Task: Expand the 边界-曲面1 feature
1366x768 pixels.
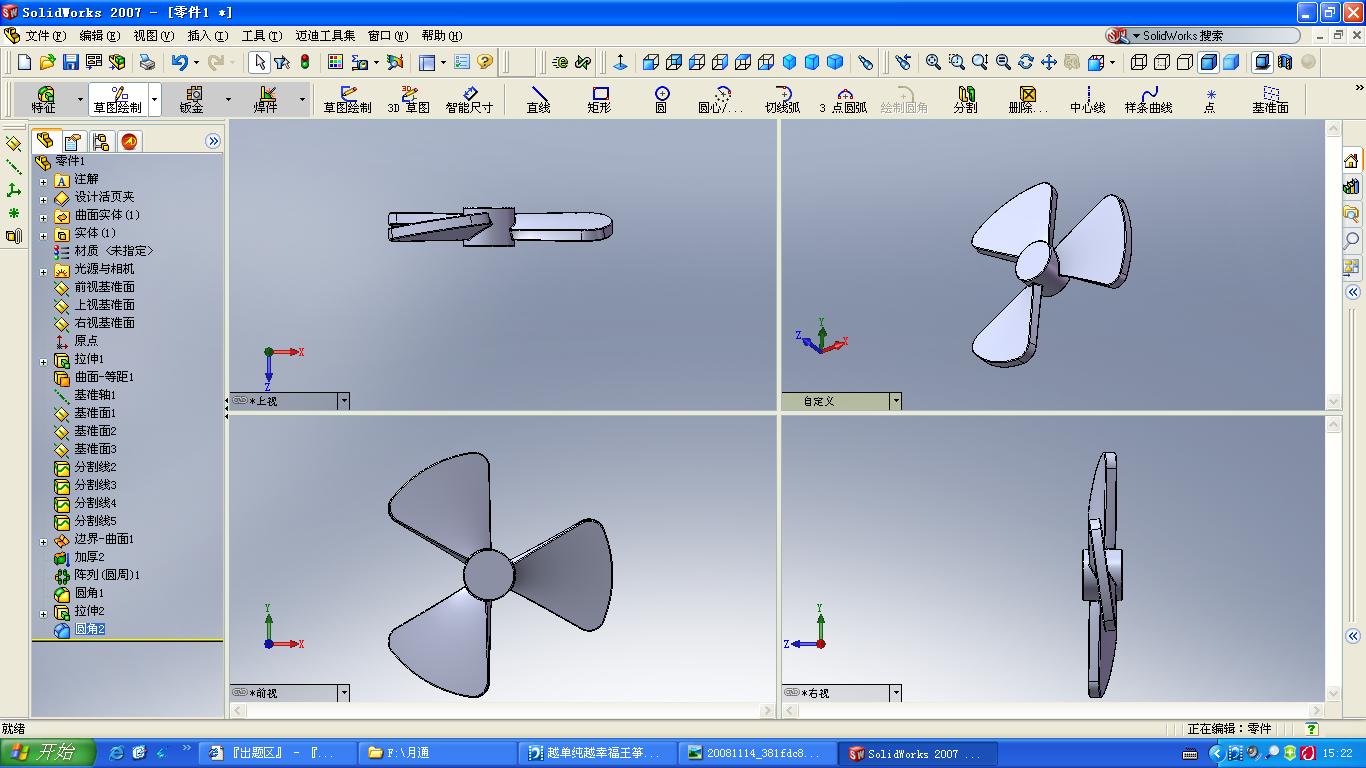Action: [43, 541]
